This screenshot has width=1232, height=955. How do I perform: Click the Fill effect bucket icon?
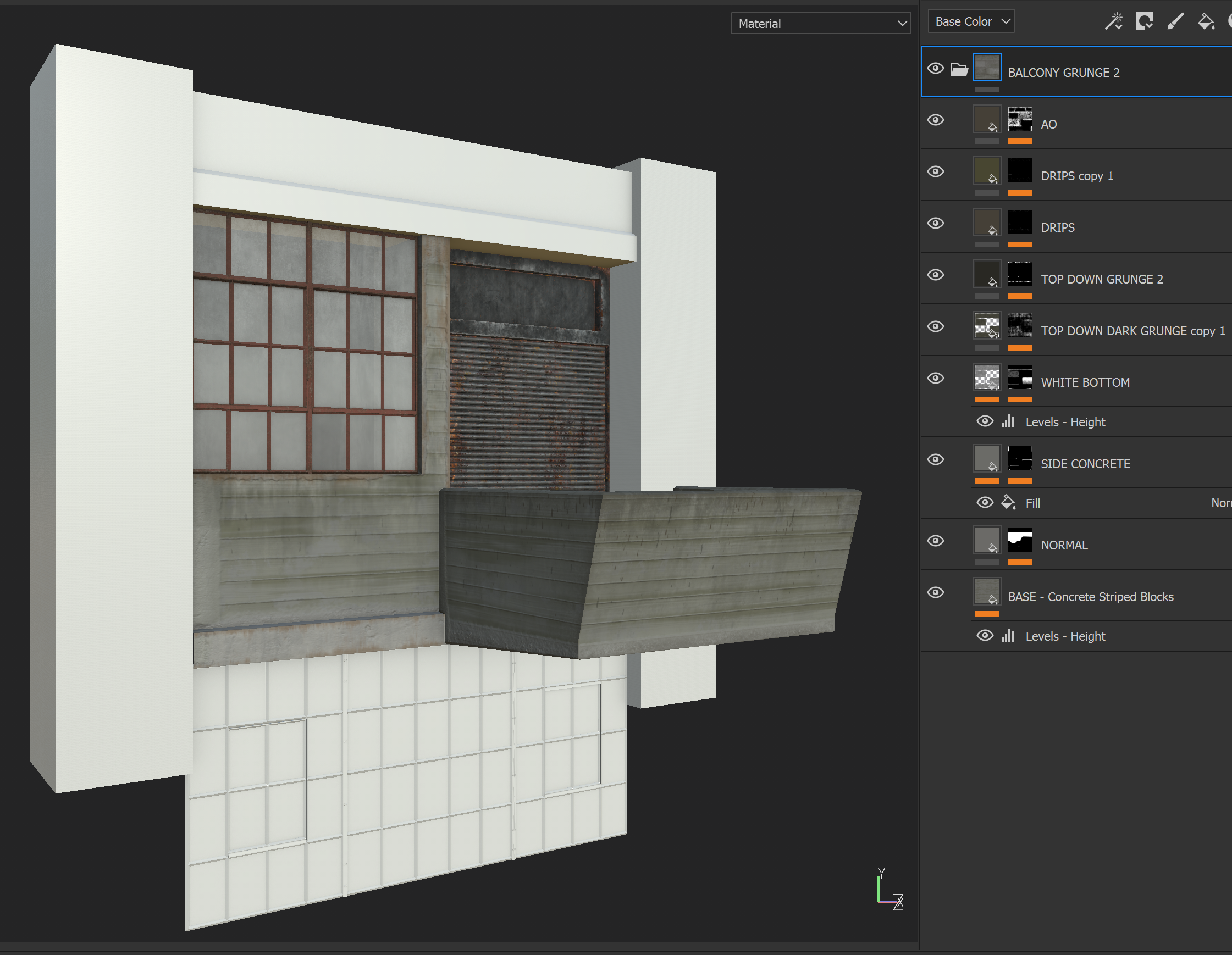tap(1008, 502)
